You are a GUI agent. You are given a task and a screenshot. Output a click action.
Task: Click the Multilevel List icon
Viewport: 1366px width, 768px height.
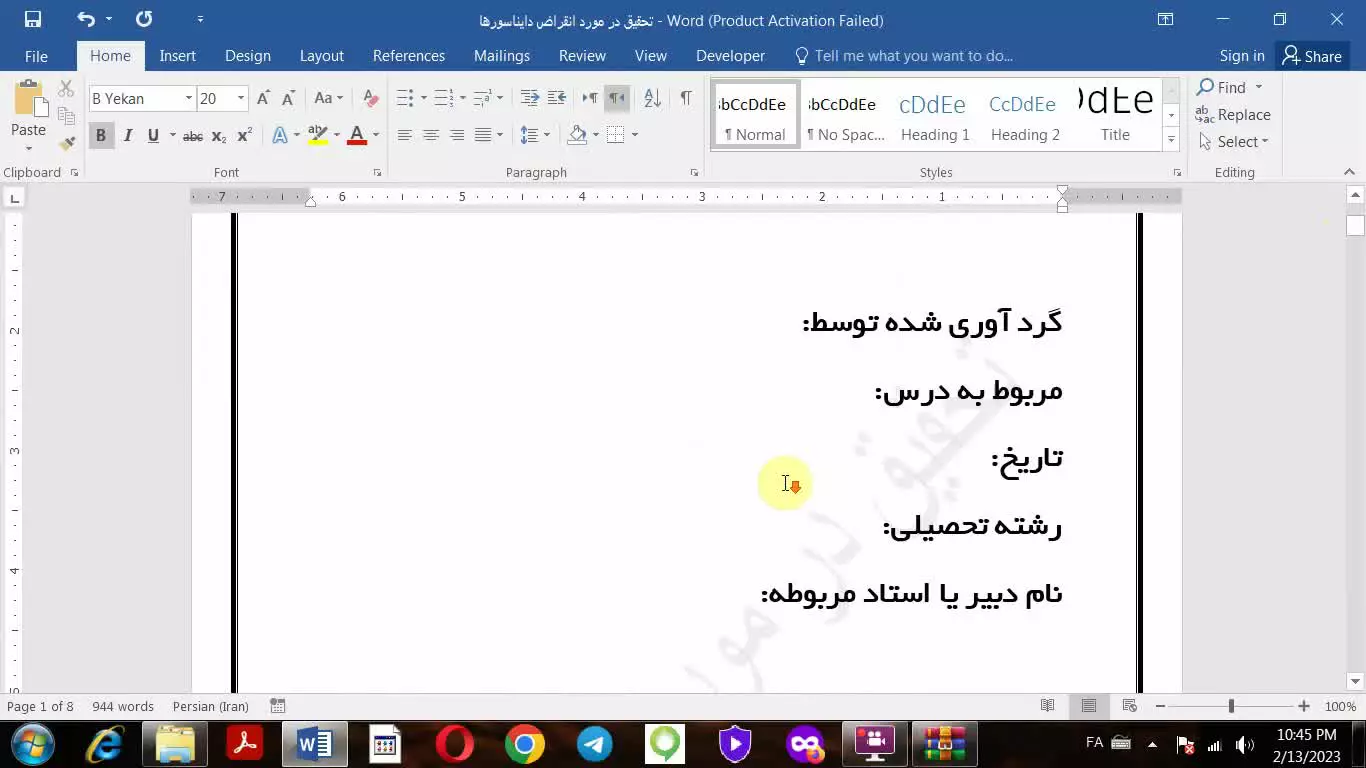pos(482,98)
